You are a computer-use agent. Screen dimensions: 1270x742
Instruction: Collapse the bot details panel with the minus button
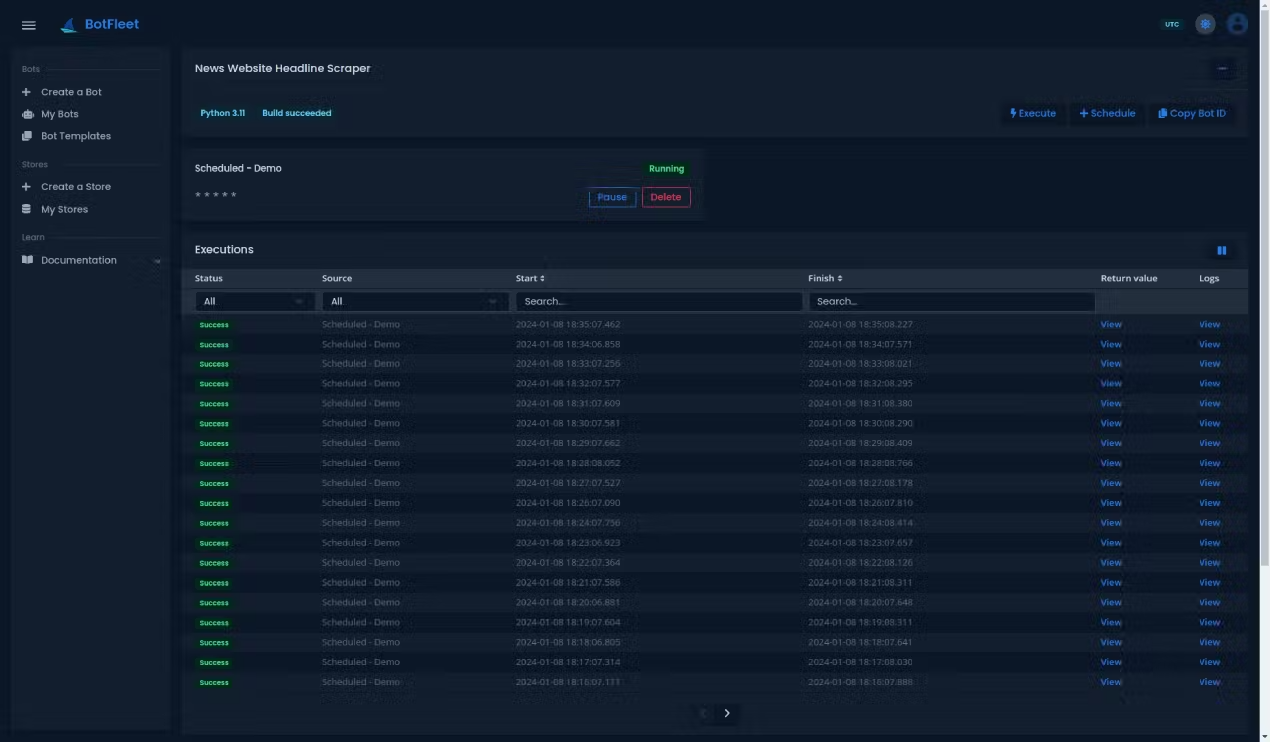click(x=1222, y=68)
